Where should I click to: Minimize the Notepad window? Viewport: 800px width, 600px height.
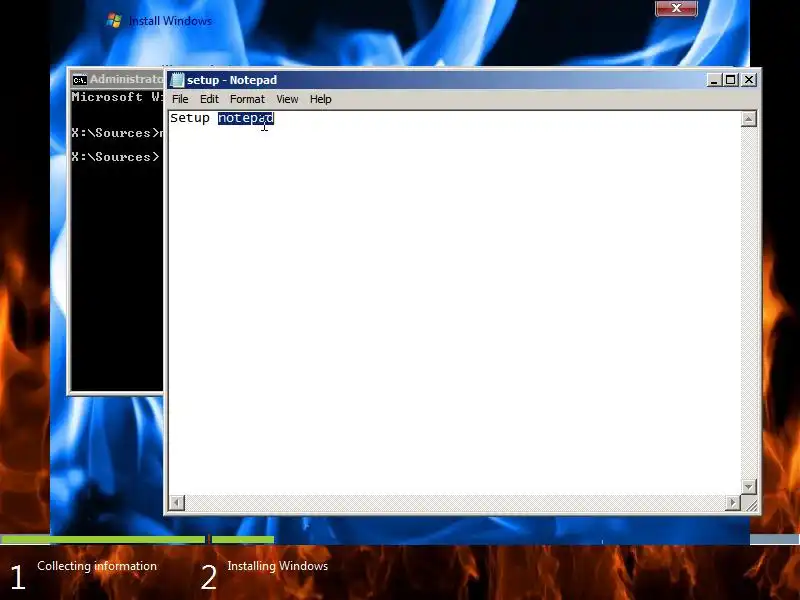pyautogui.click(x=714, y=80)
